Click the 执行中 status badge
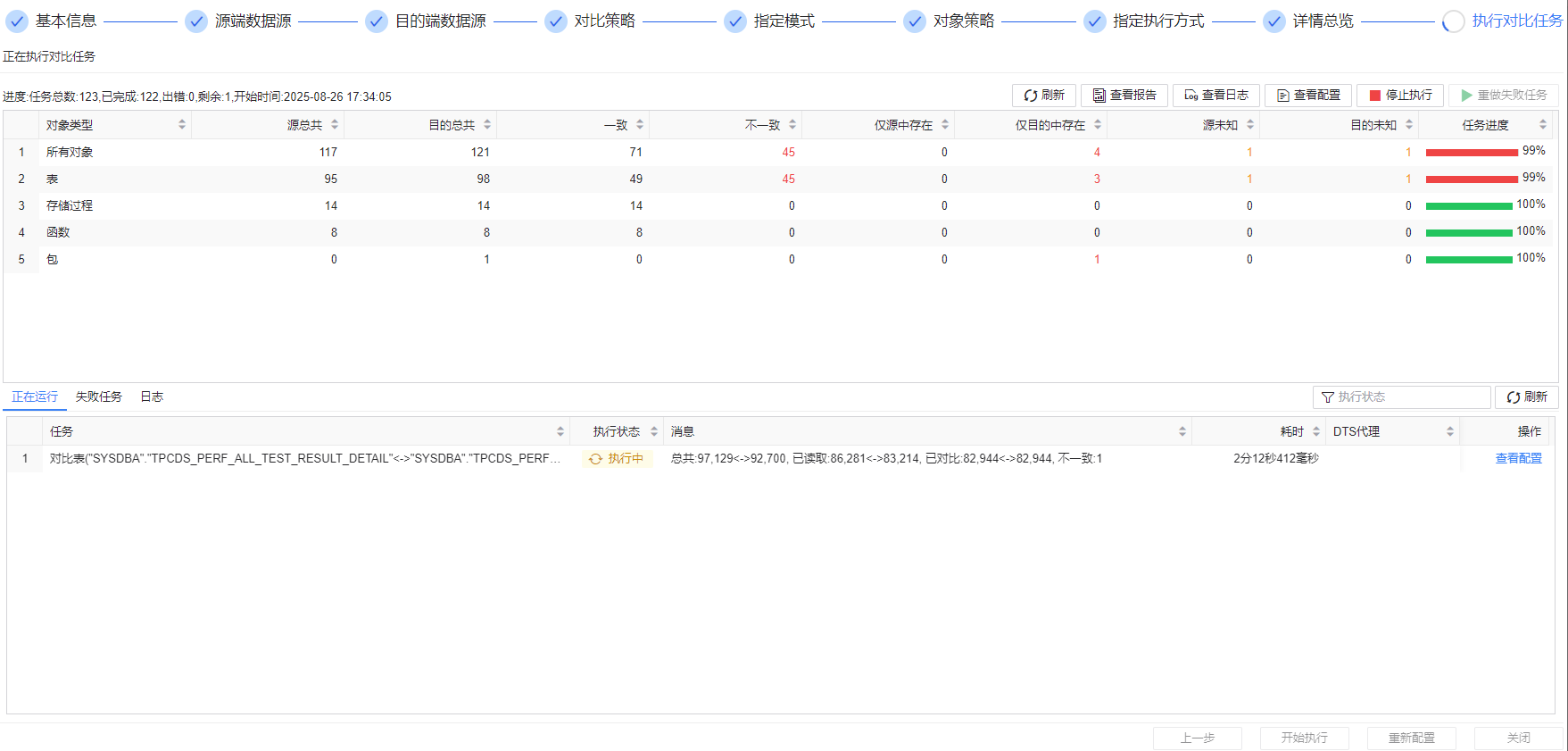 pyautogui.click(x=617, y=459)
